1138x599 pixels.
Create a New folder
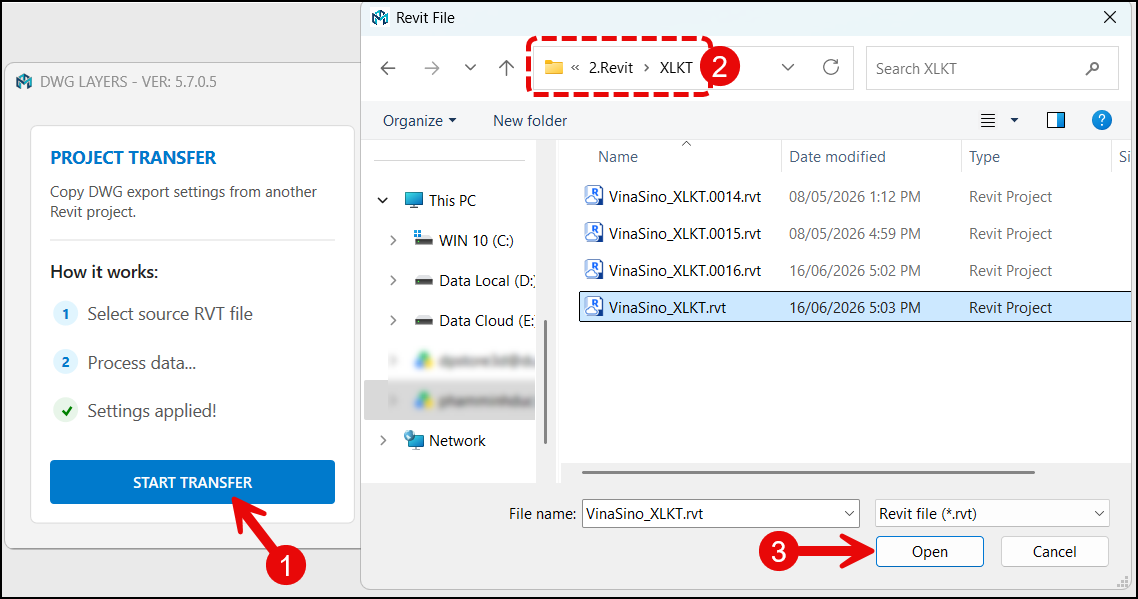coord(530,121)
